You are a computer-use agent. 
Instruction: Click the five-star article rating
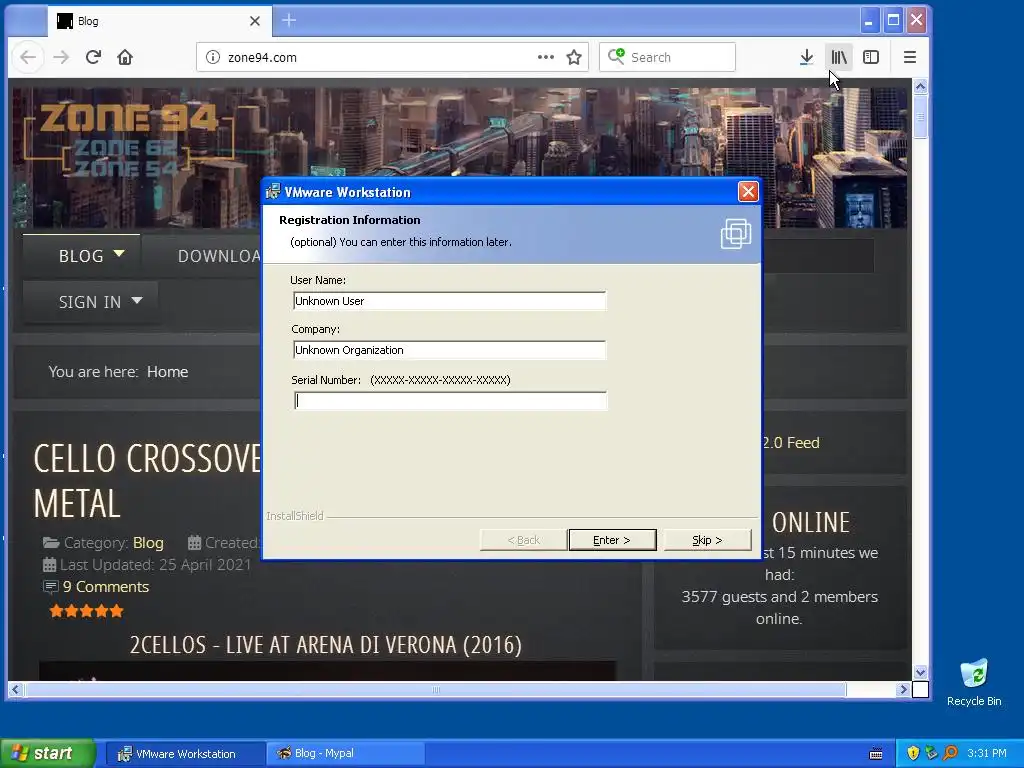86,611
